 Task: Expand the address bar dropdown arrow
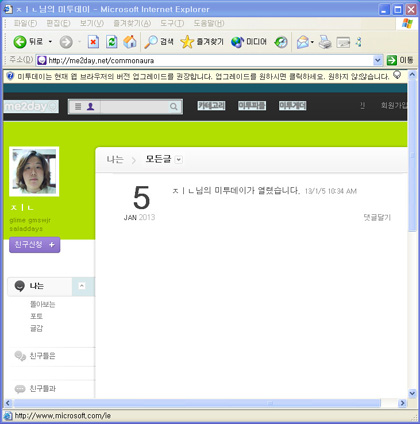click(x=377, y=60)
